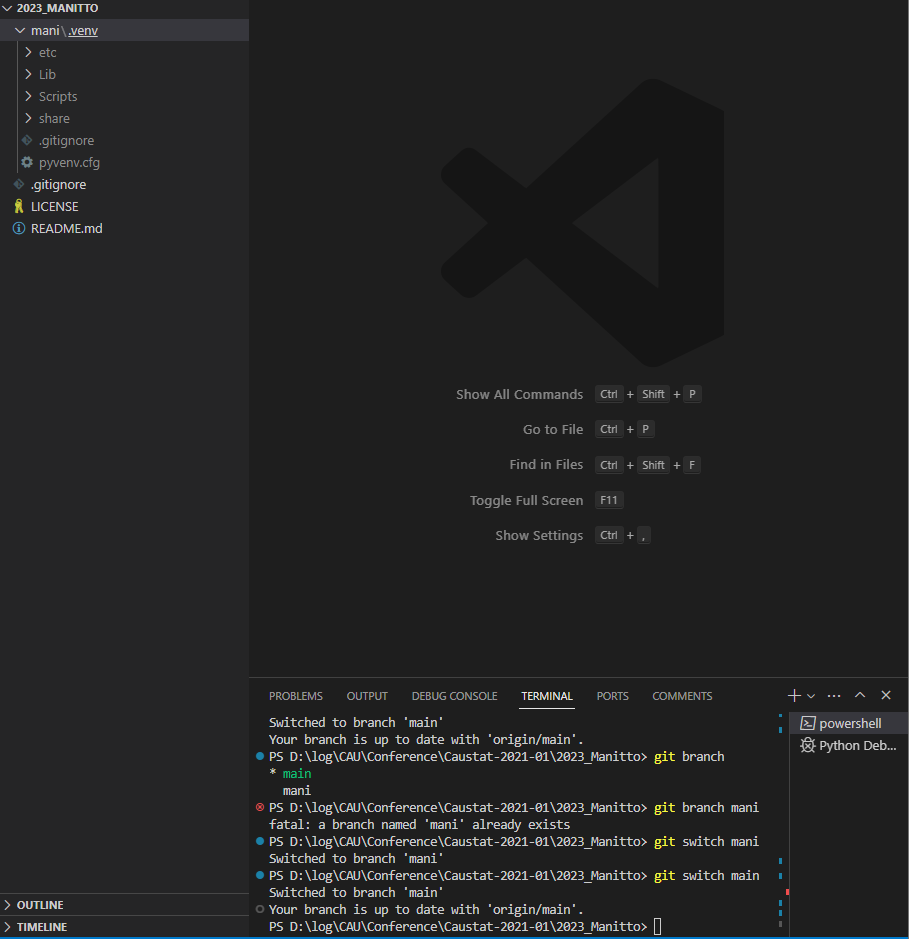Expand the Scripts folder
The image size is (909, 939).
(x=28, y=96)
